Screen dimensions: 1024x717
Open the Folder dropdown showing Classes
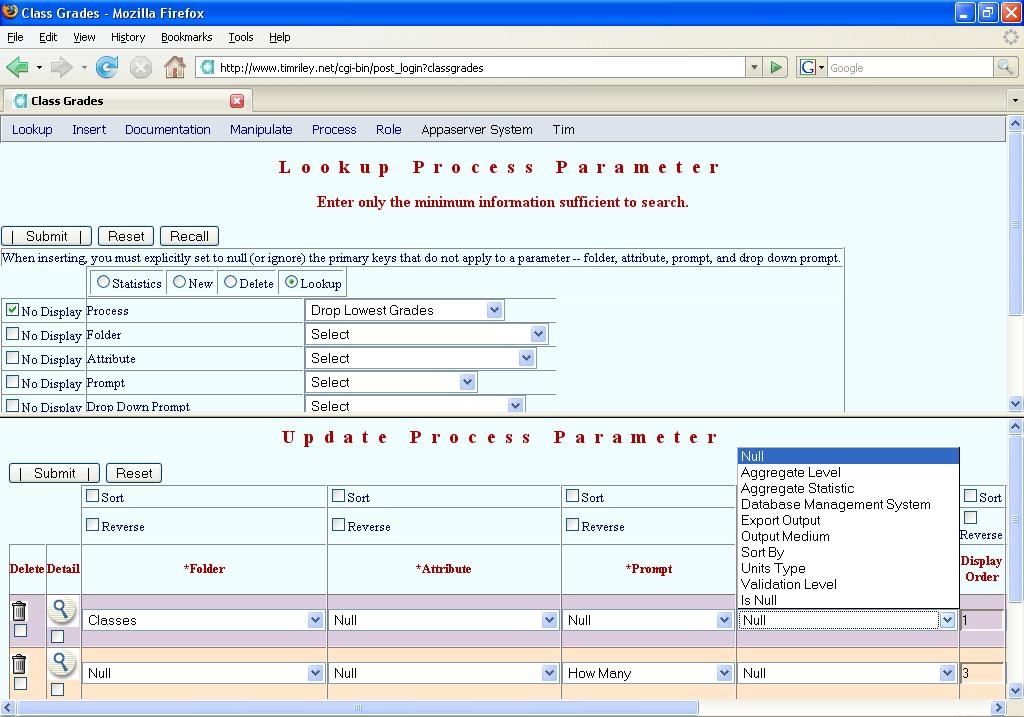[204, 620]
